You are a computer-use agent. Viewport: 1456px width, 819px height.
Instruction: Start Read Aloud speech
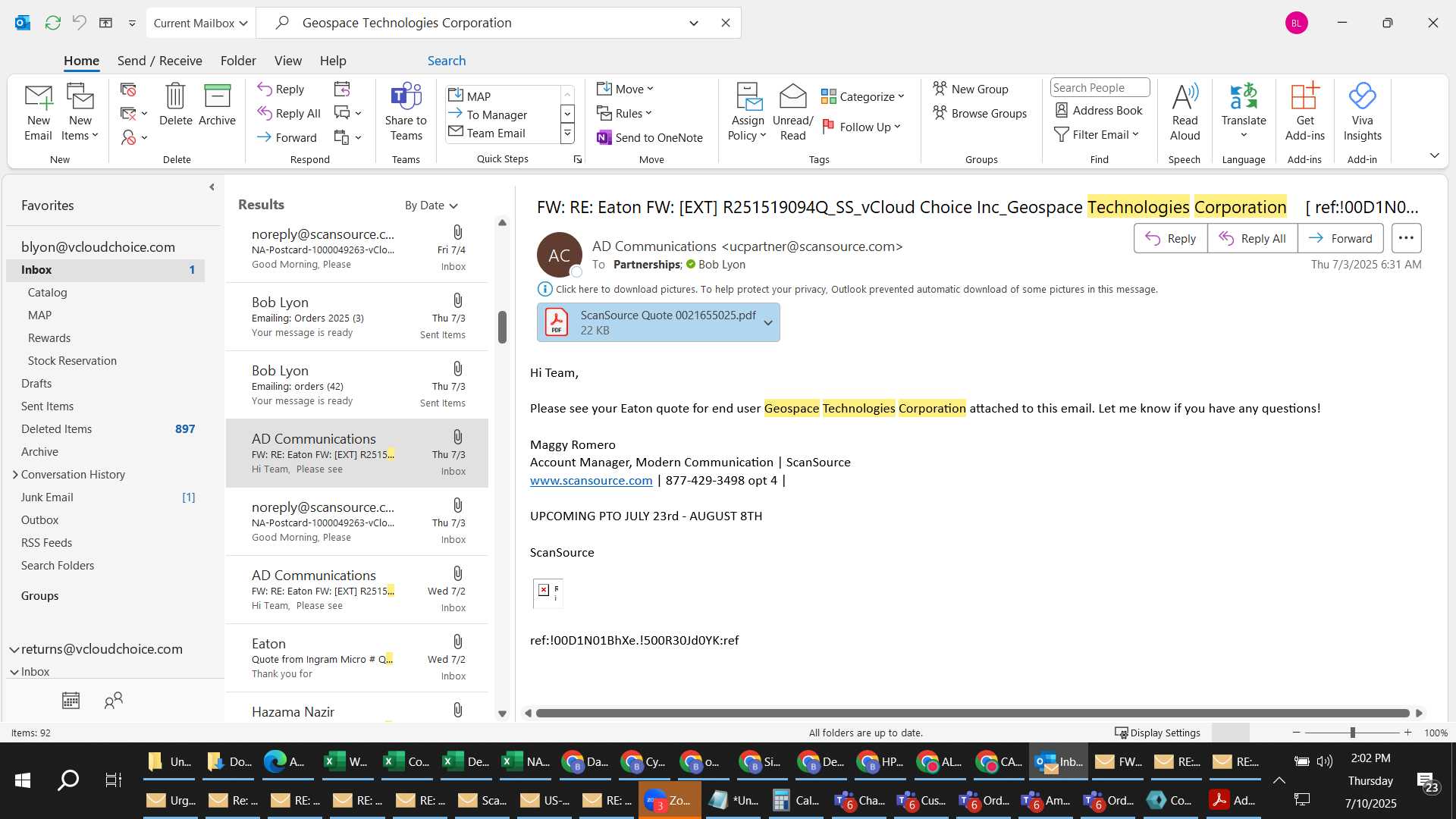[1185, 112]
